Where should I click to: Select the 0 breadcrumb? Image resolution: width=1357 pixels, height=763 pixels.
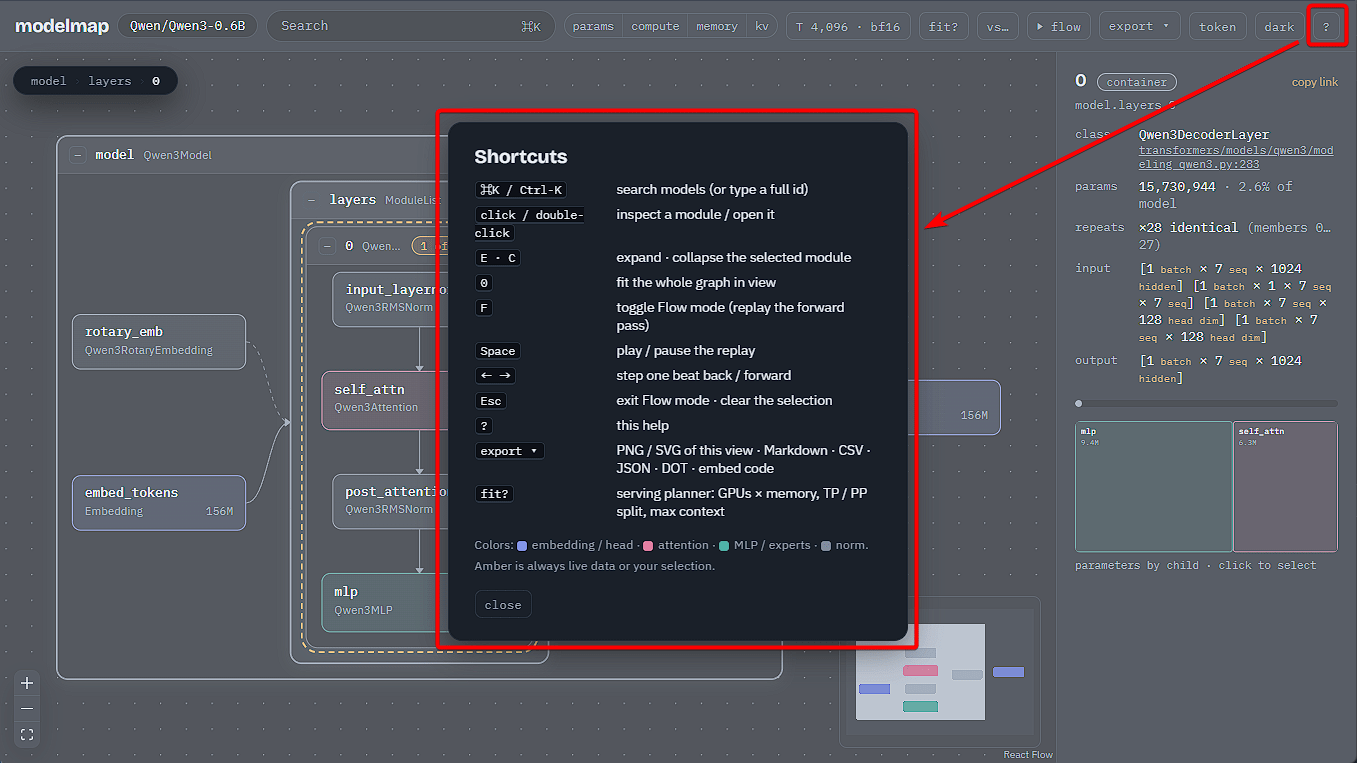156,81
